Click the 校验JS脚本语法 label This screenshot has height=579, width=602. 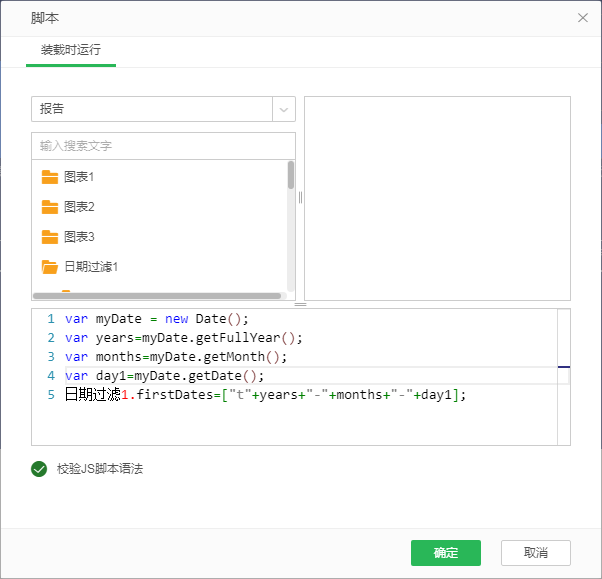click(x=100, y=469)
